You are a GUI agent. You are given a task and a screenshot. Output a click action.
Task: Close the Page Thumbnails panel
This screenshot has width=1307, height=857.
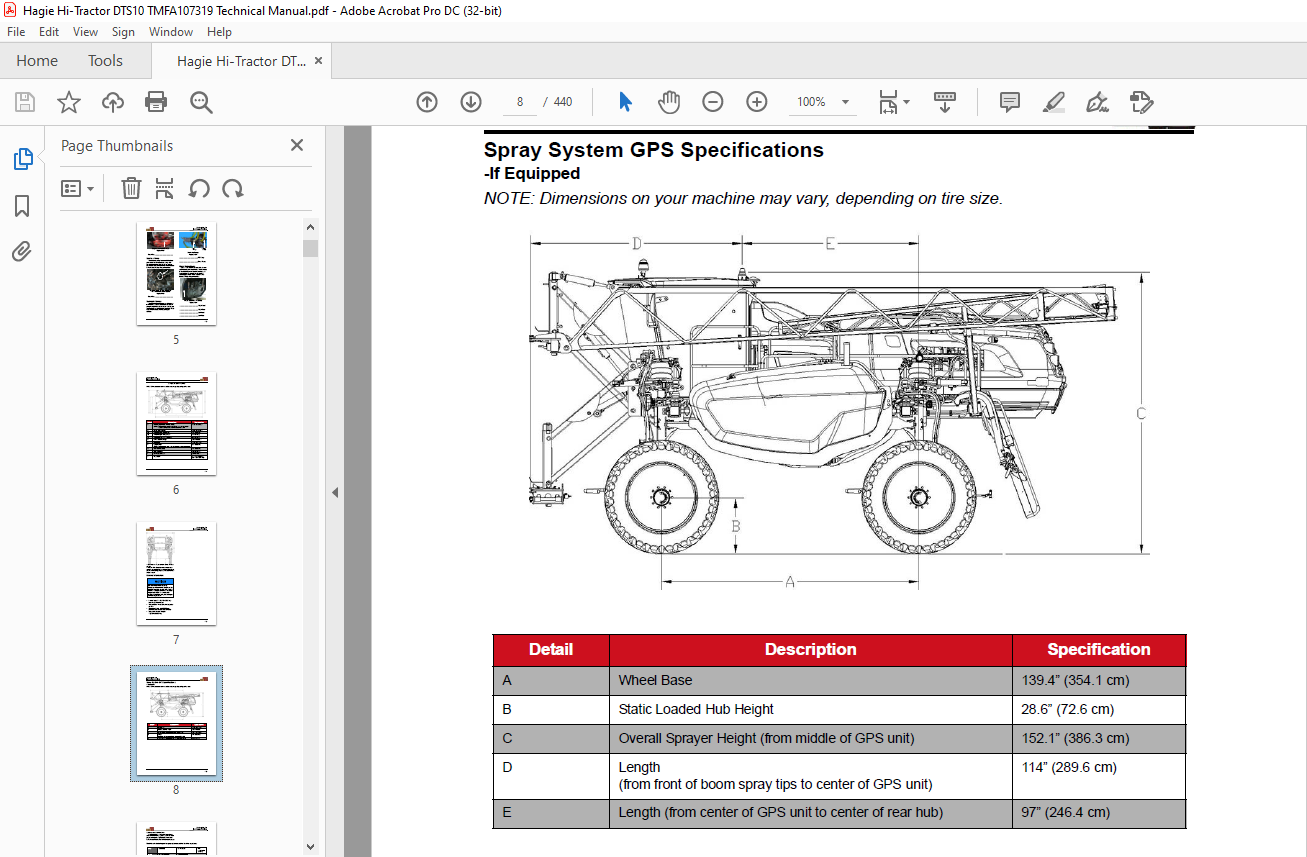[x=297, y=145]
